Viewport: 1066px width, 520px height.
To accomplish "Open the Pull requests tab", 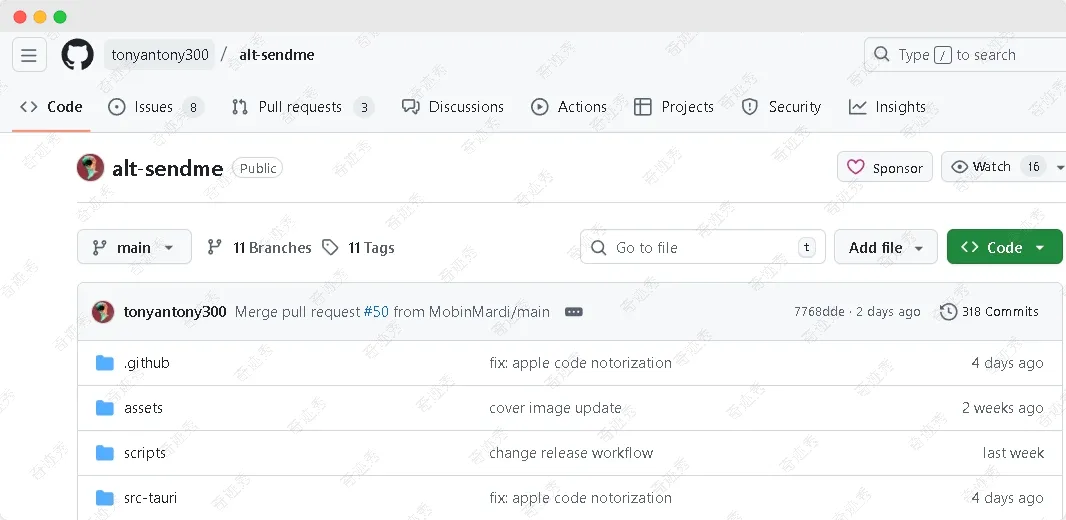I will 300,107.
